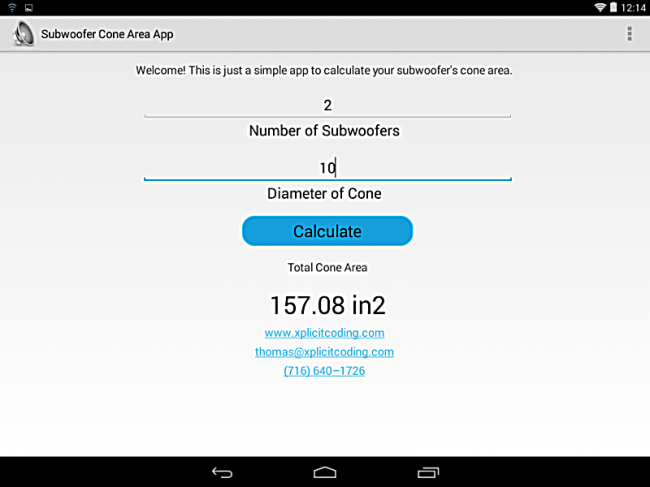Tap the battery status icon
Image resolution: width=650 pixels, height=487 pixels.
click(615, 7)
